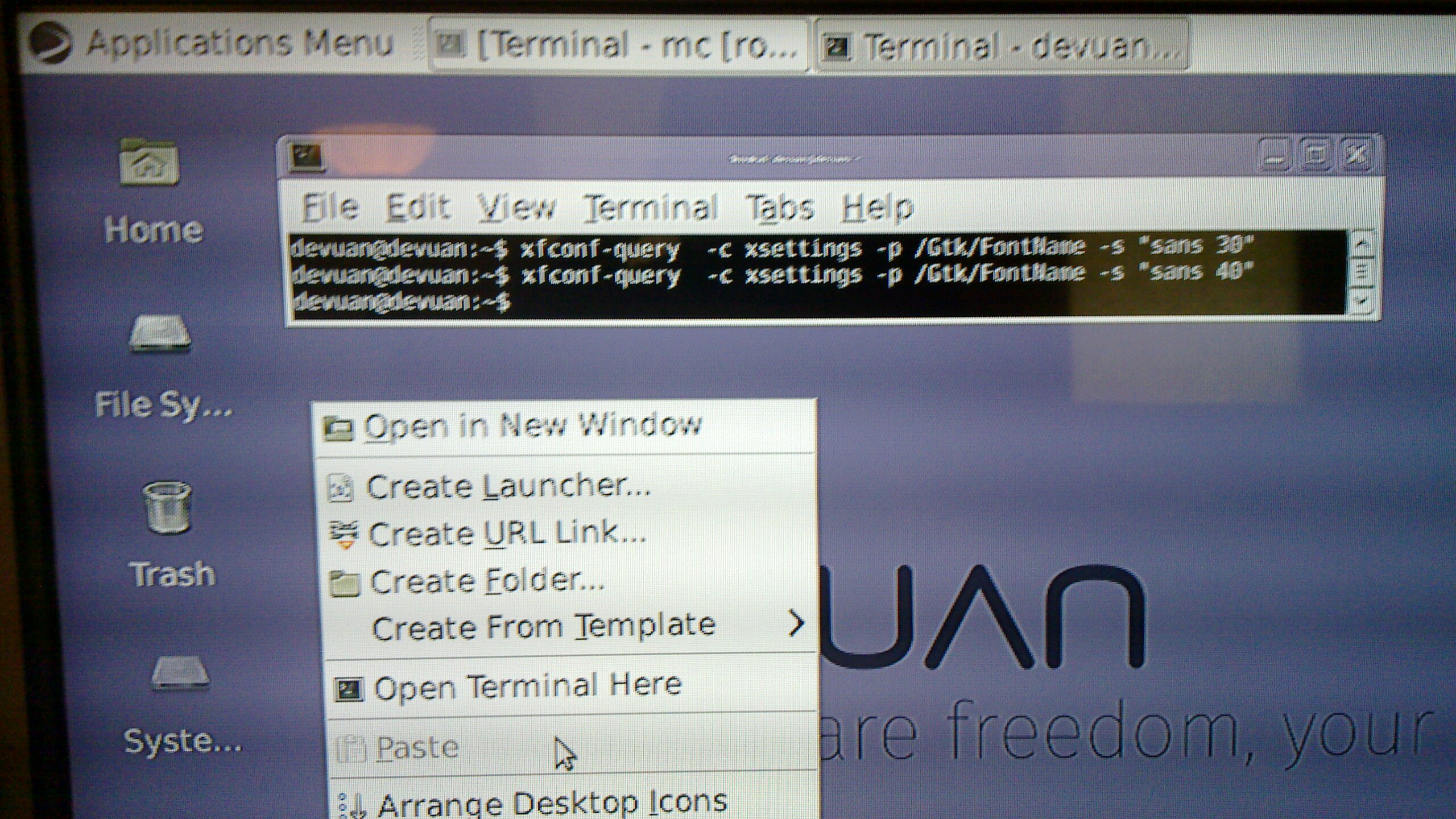The height and width of the screenshot is (819, 1456).
Task: Open the Help menu in terminal
Action: point(877,206)
